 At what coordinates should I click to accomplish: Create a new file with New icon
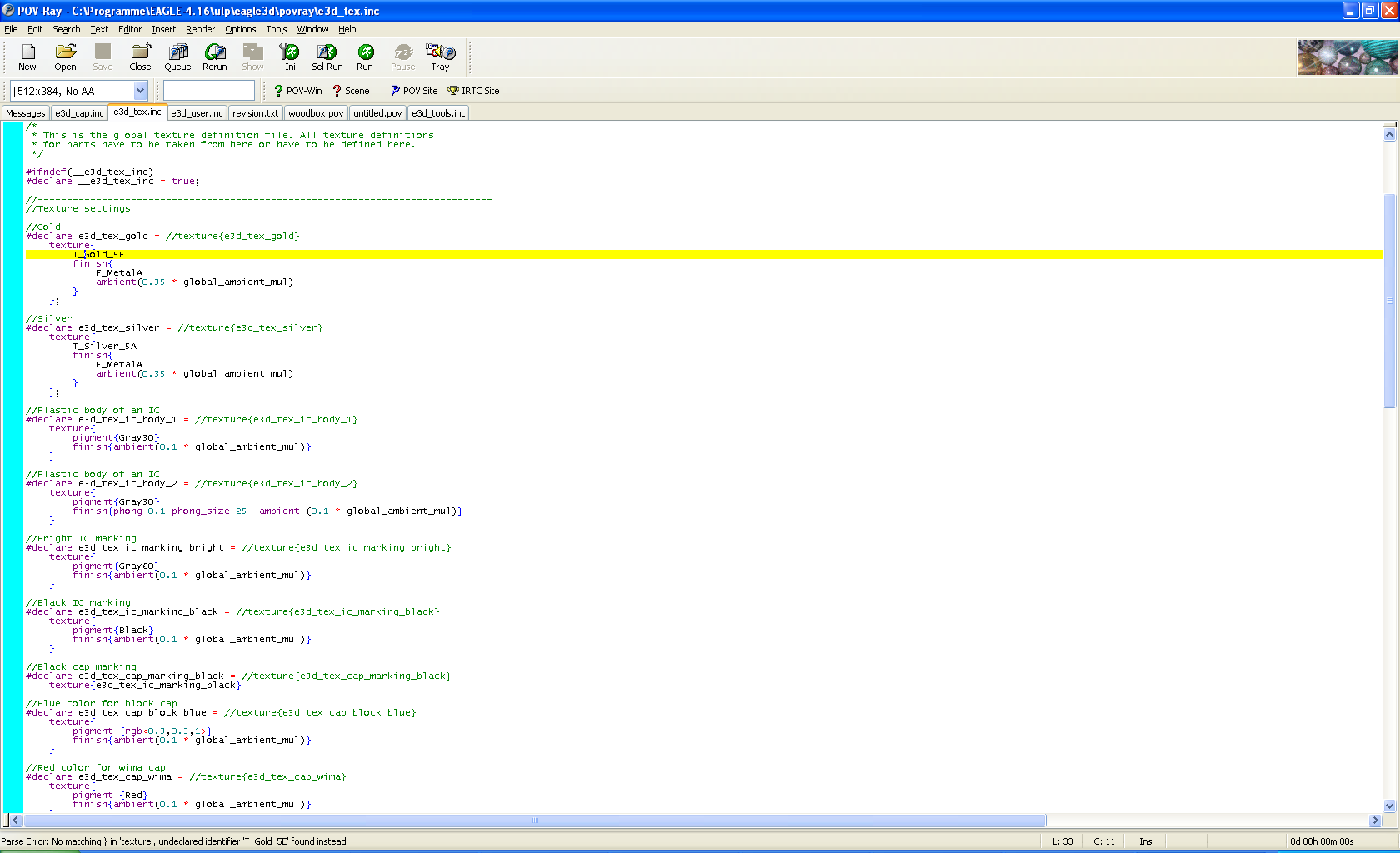pos(27,57)
